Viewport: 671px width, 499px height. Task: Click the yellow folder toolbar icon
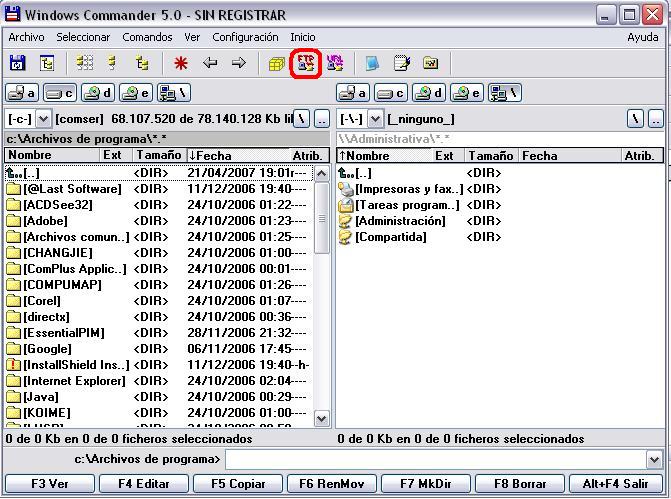point(431,63)
